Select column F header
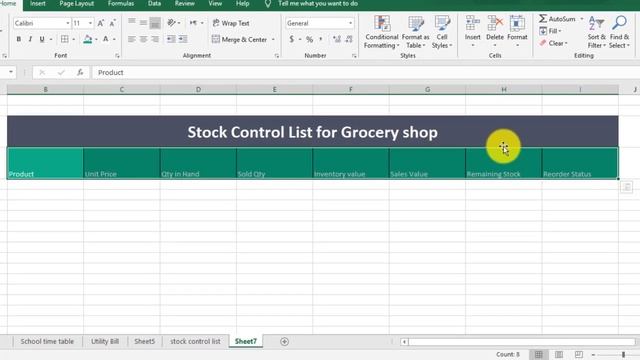Image resolution: width=640 pixels, height=360 pixels. [x=351, y=89]
